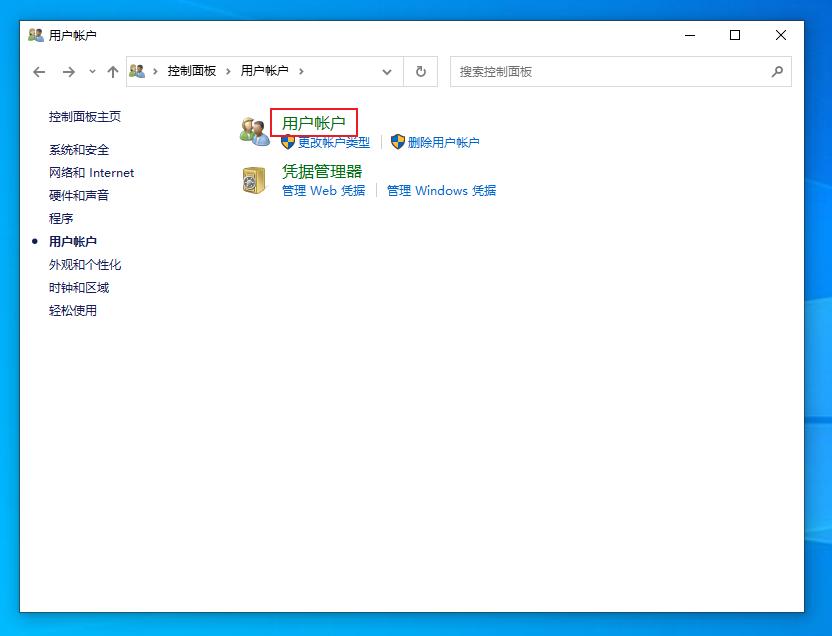Click shield icon beside 更改帐户类型
The height and width of the screenshot is (636, 832).
click(x=288, y=142)
